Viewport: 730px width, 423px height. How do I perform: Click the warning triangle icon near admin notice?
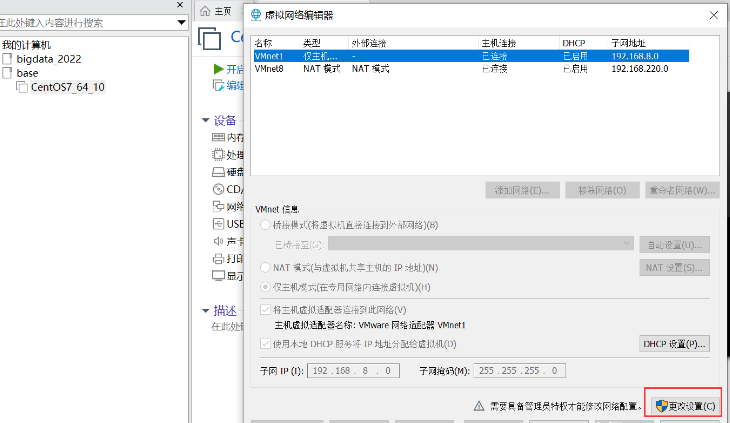click(479, 406)
